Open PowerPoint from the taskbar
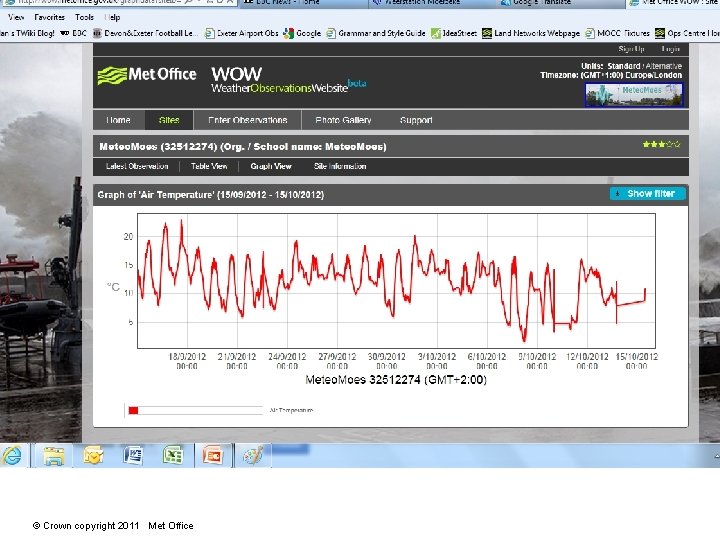Screen dimensions: 720x540 tap(213, 456)
